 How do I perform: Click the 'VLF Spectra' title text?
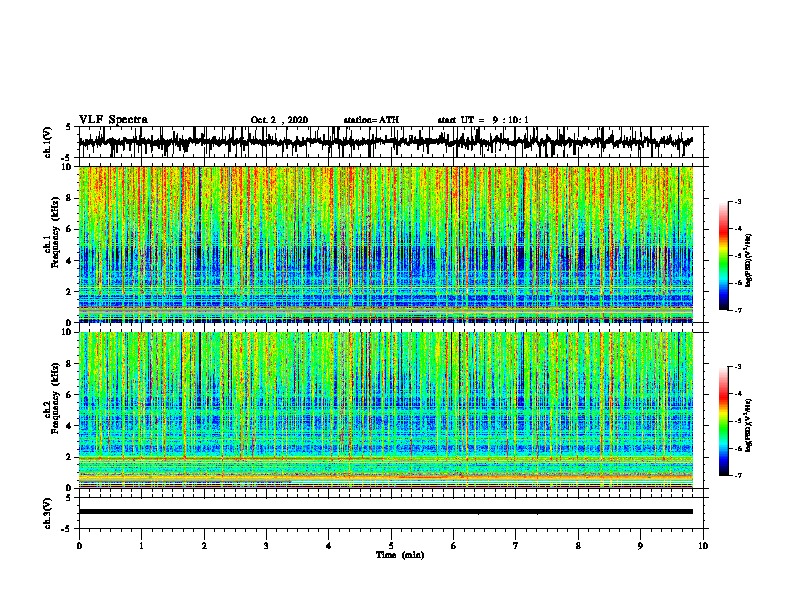[x=113, y=120]
